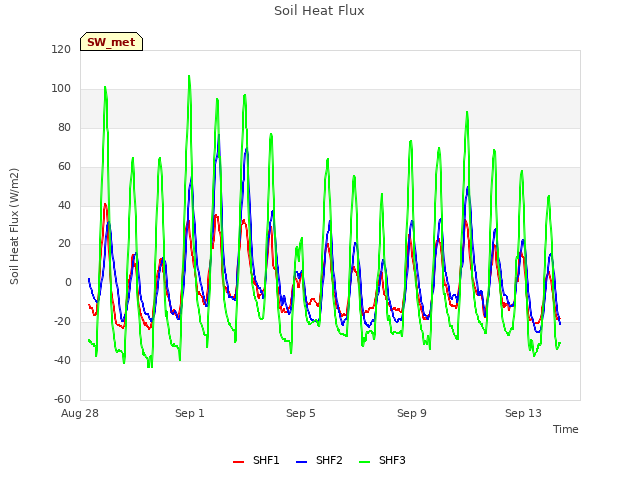Click the Sep 1 x-axis tick label

coord(190,413)
